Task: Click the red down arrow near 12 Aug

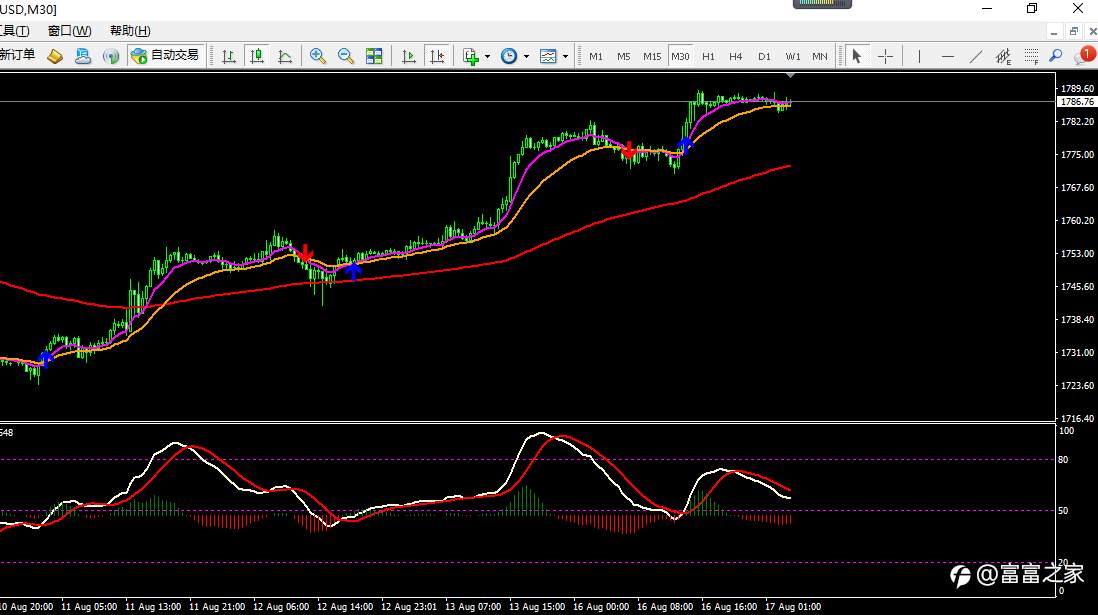Action: 306,252
